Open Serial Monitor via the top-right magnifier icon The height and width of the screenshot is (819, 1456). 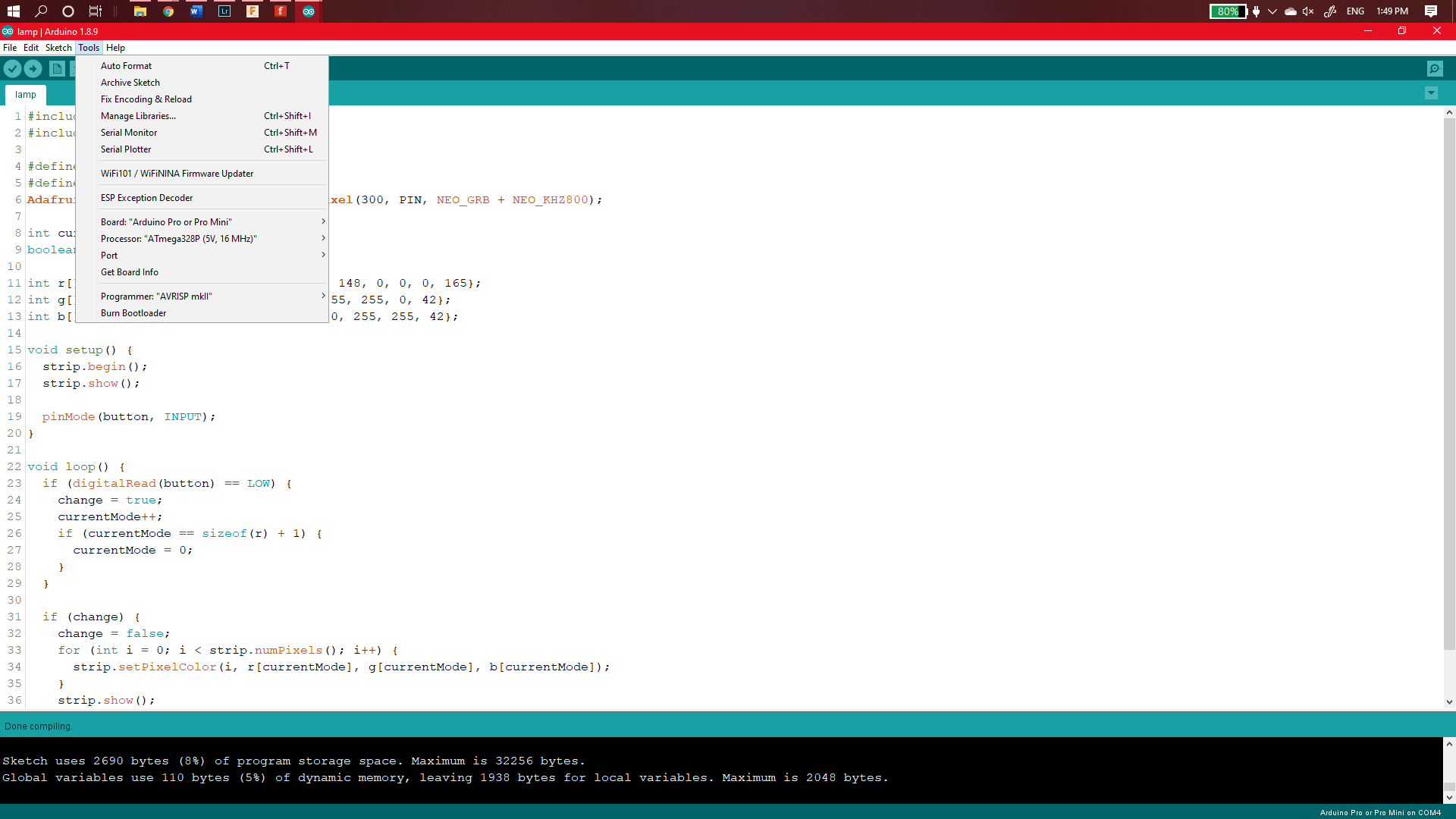pos(1436,68)
